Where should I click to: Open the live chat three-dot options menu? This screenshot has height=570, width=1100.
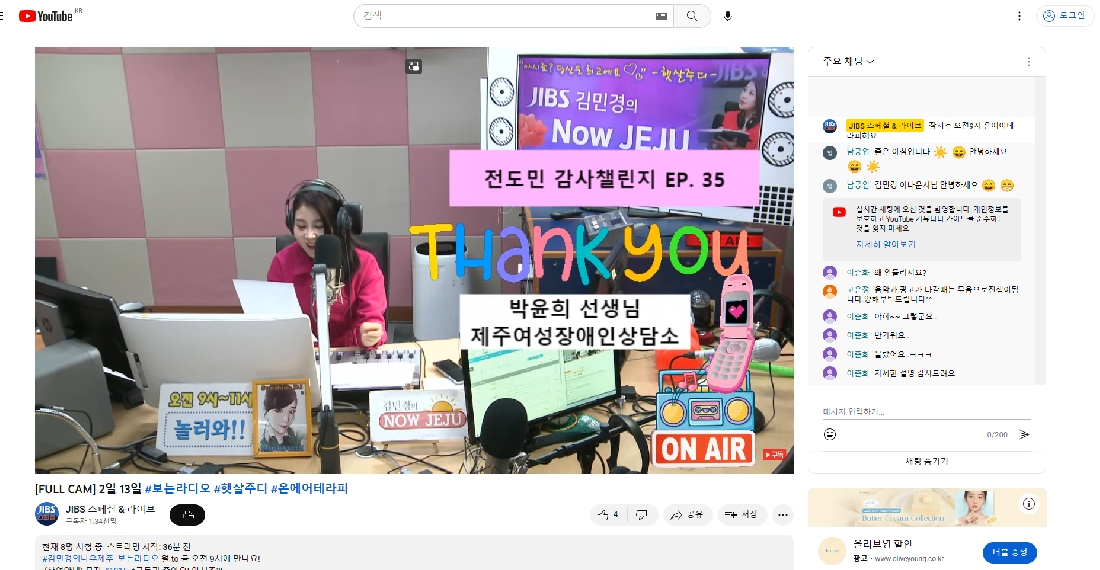[x=1028, y=62]
